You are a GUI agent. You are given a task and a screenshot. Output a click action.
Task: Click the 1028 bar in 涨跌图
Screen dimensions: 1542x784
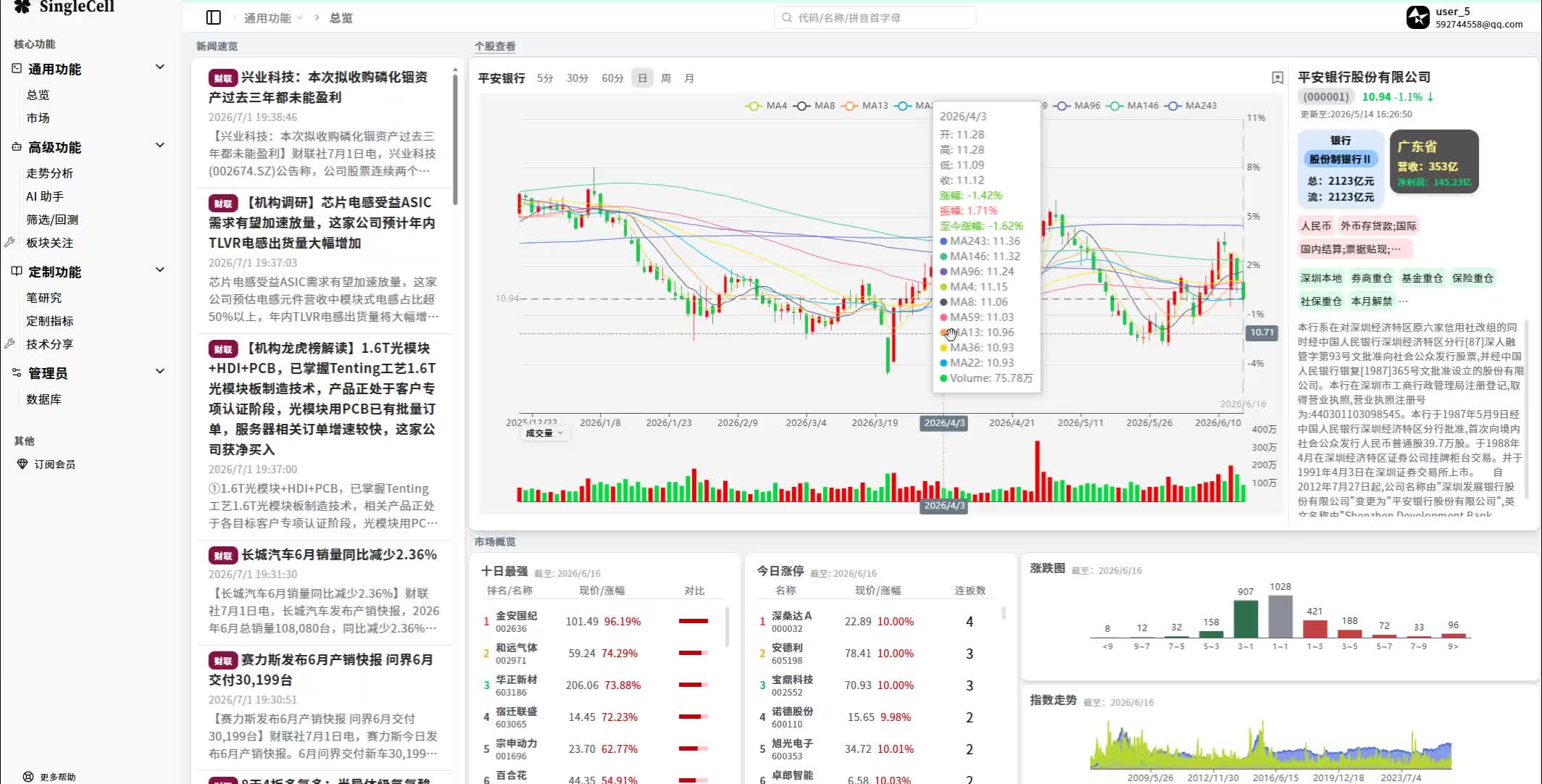(1280, 617)
